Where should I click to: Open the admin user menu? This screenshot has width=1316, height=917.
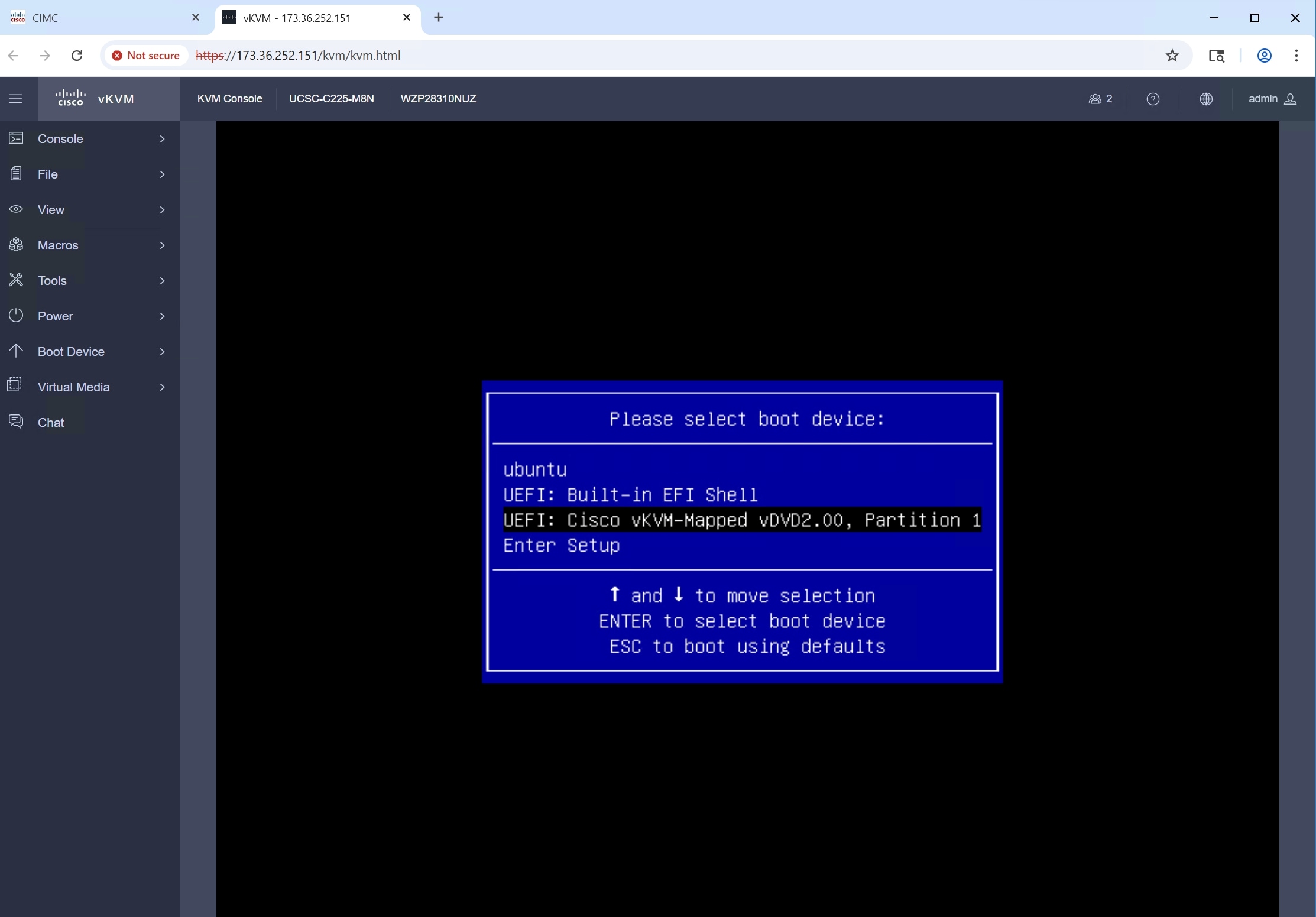tap(1272, 99)
